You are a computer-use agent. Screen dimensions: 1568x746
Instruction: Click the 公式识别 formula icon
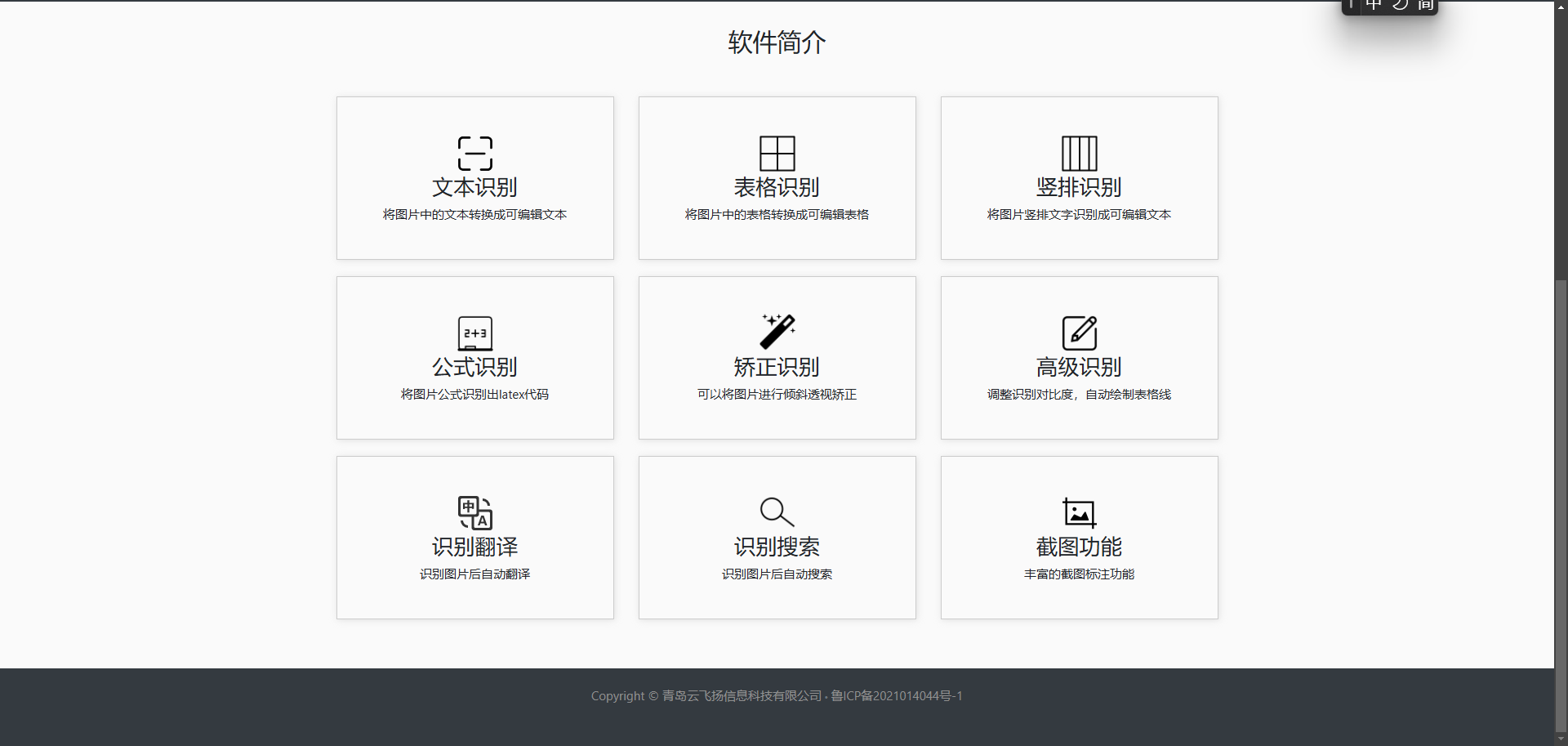click(474, 333)
